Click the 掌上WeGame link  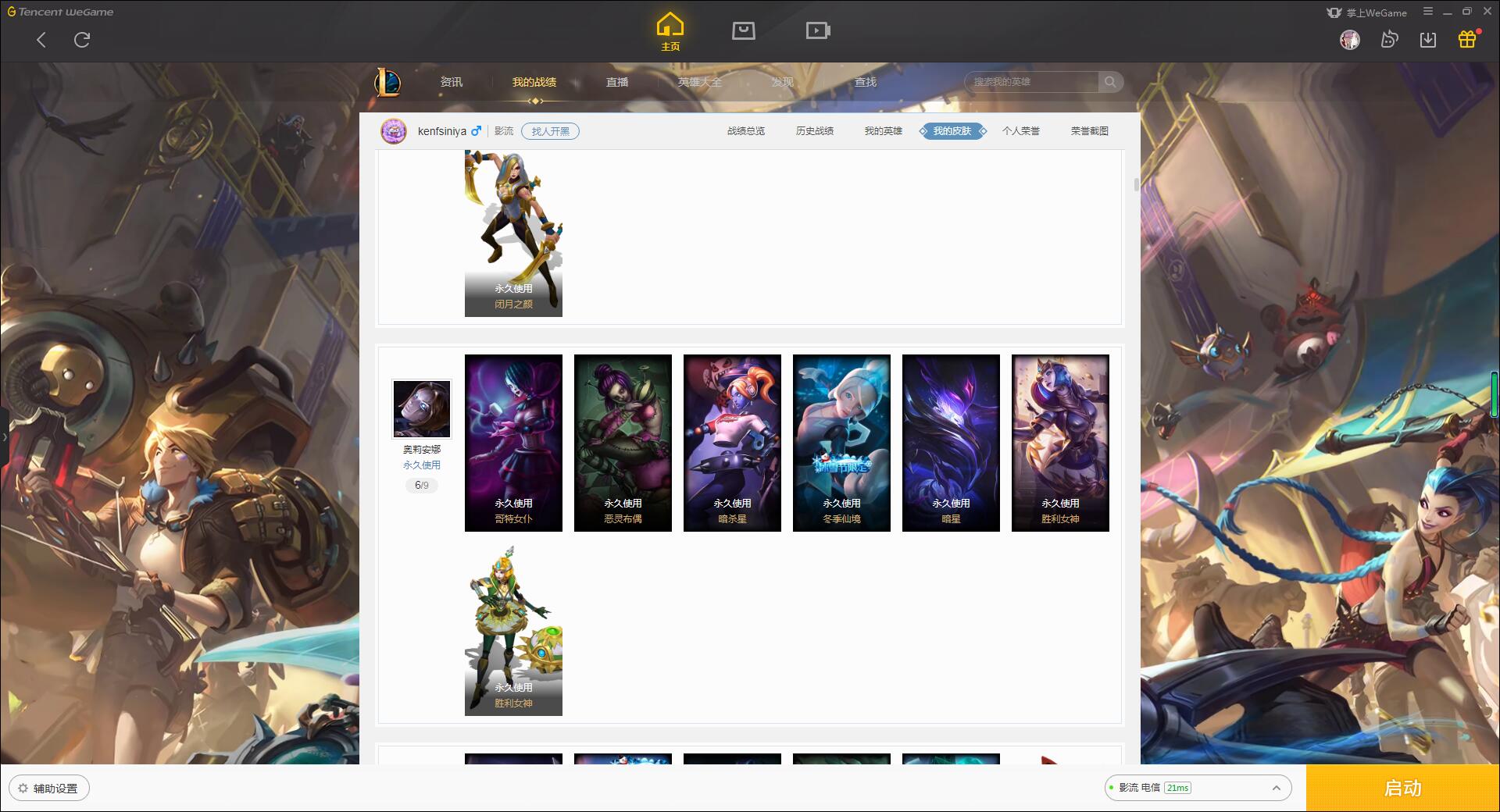(1367, 12)
